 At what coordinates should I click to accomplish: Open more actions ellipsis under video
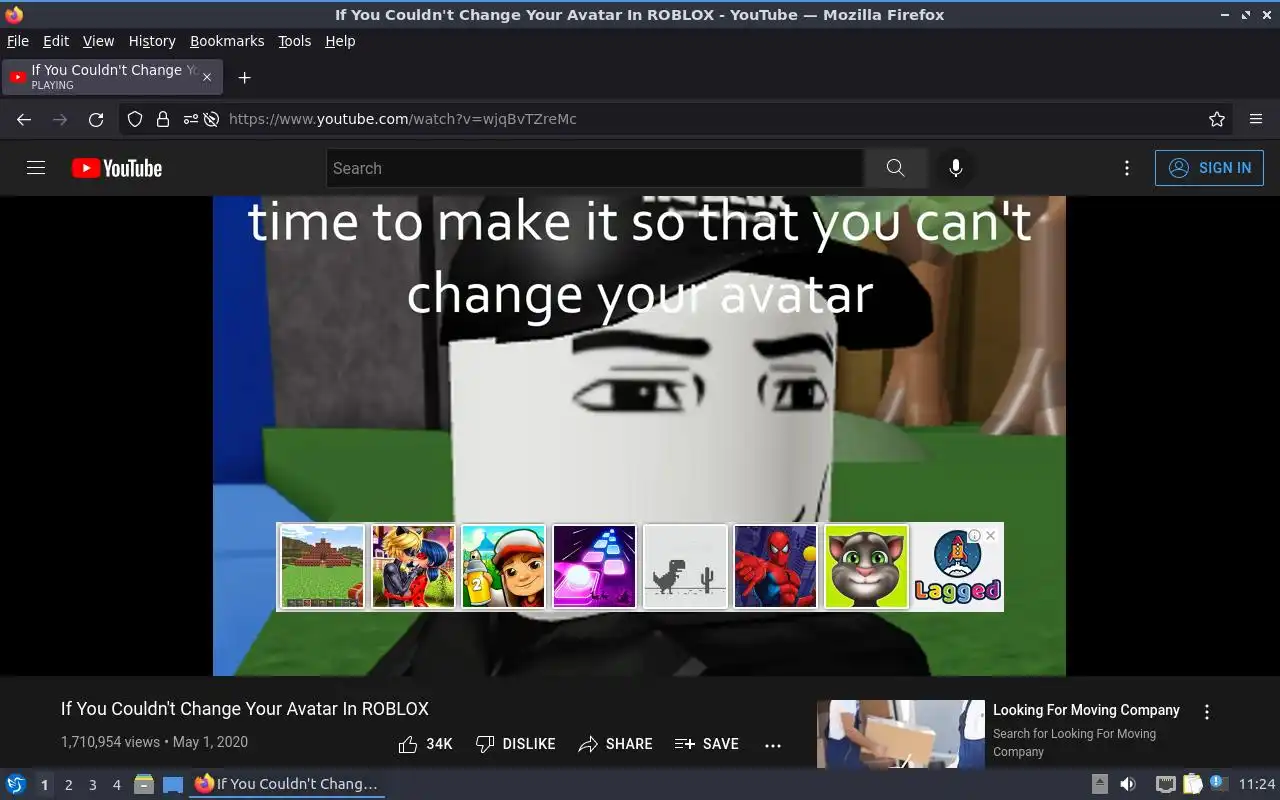pos(773,744)
